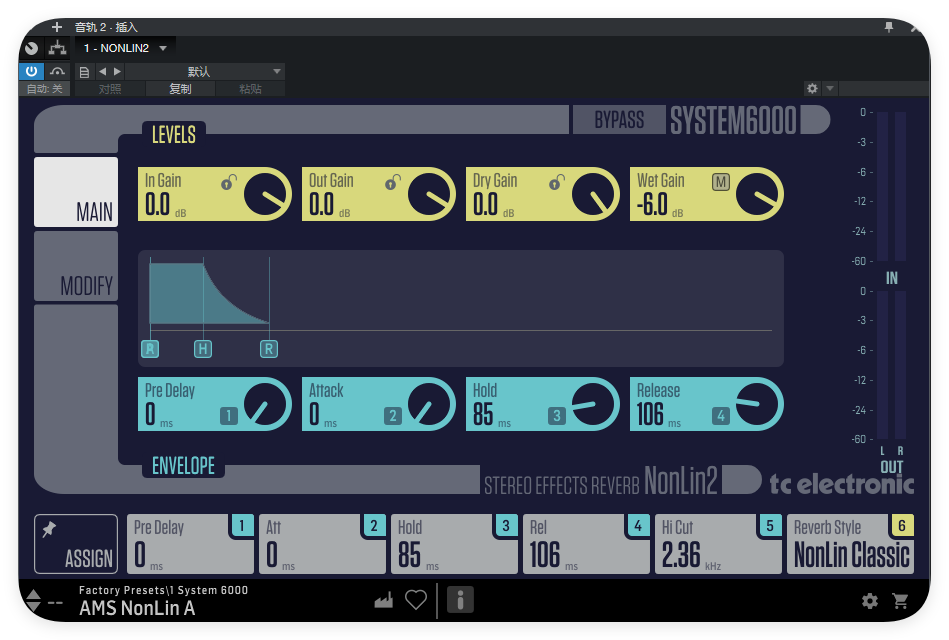Click the 自动: 关 automation button
The width and height of the screenshot is (949, 640).
coord(45,89)
